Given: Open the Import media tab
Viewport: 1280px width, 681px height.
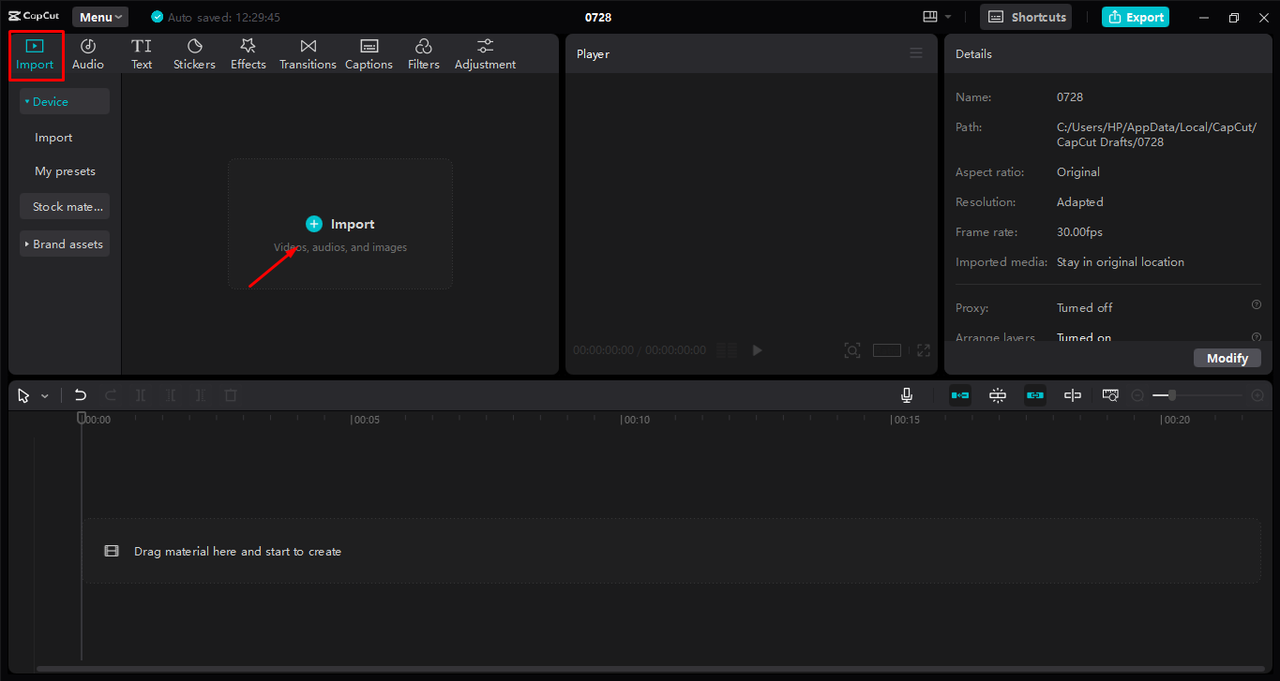Looking at the screenshot, I should click(x=35, y=55).
